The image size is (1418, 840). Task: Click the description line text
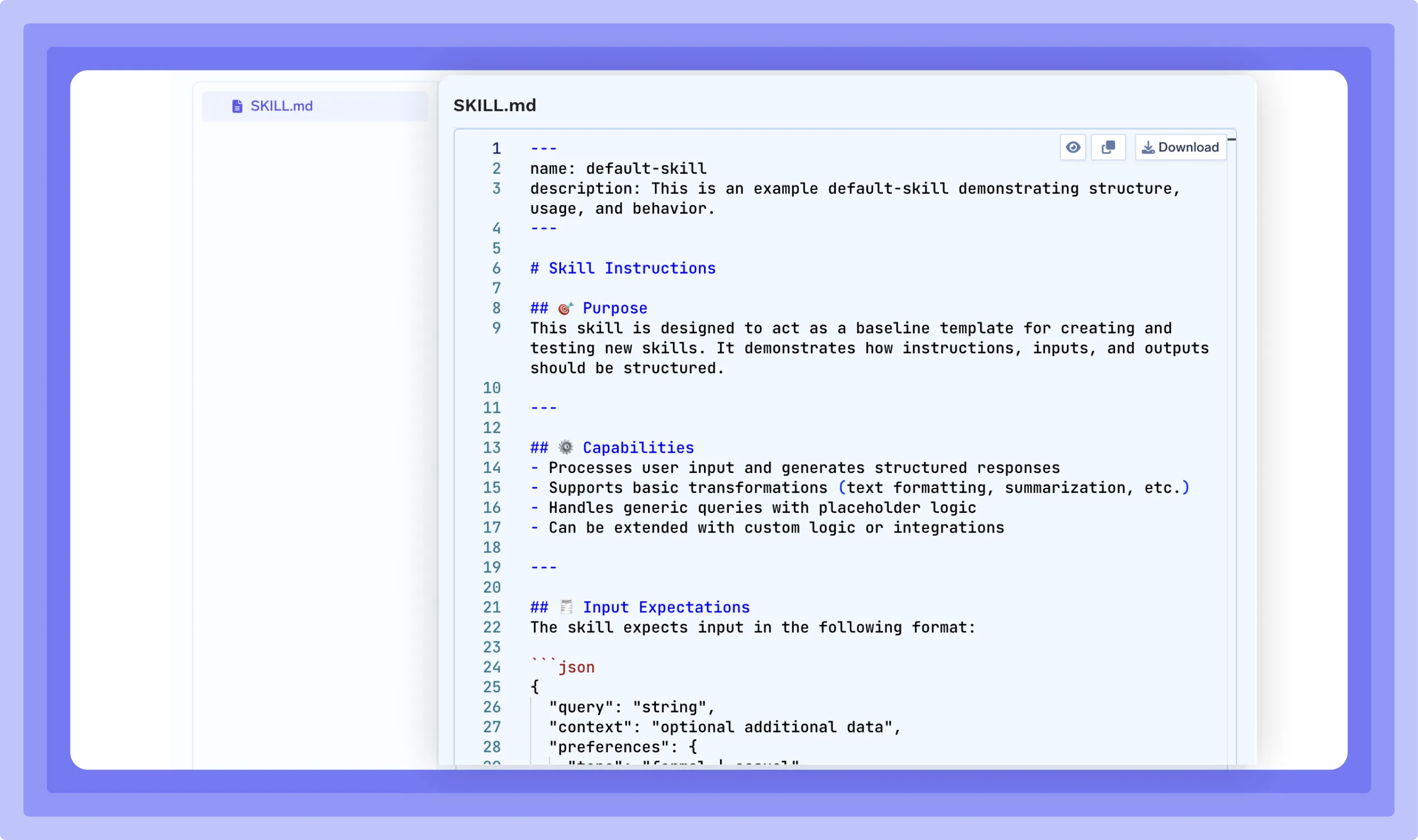click(x=855, y=199)
